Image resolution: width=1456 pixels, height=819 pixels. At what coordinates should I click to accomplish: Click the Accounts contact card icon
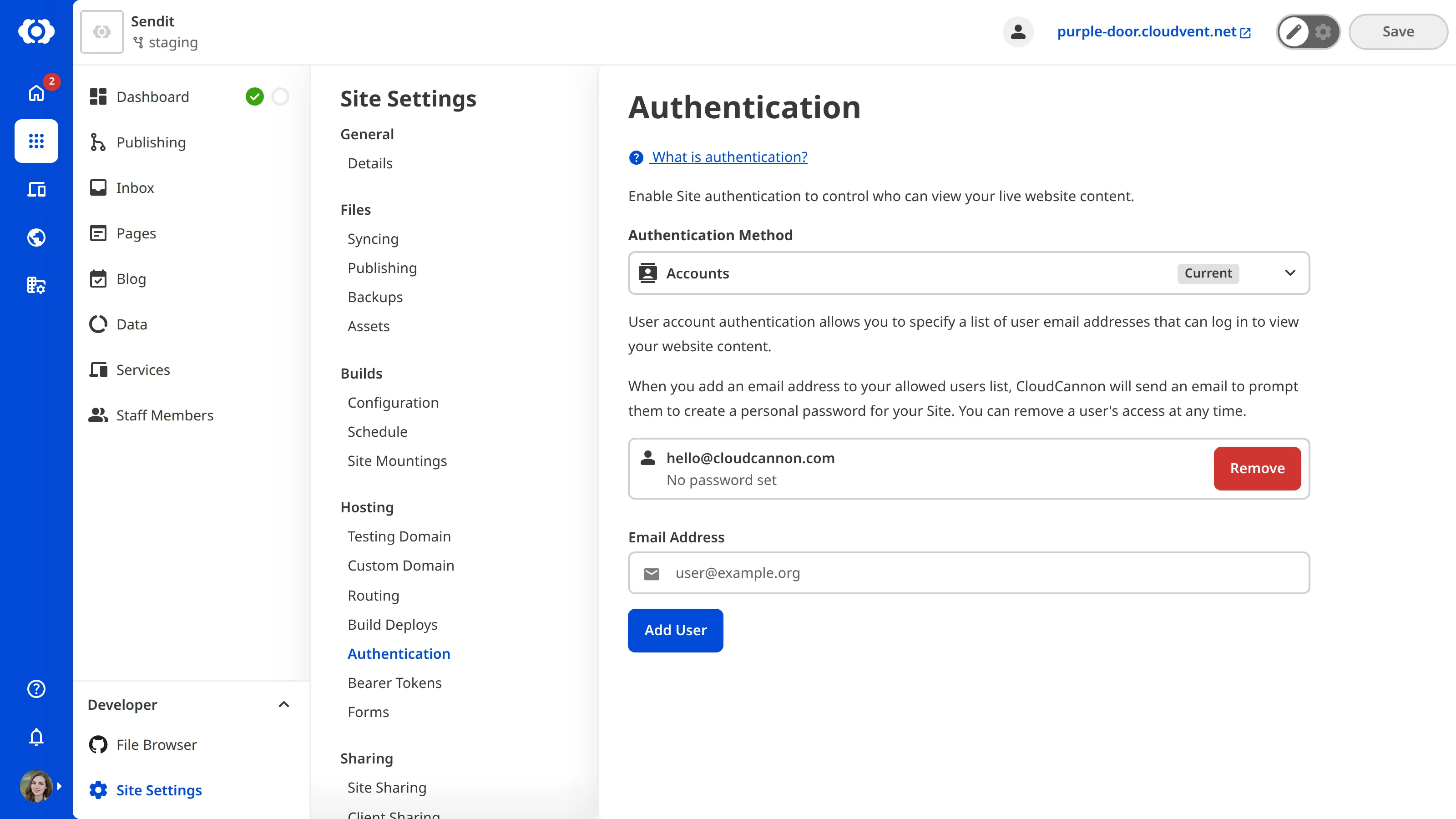point(648,273)
